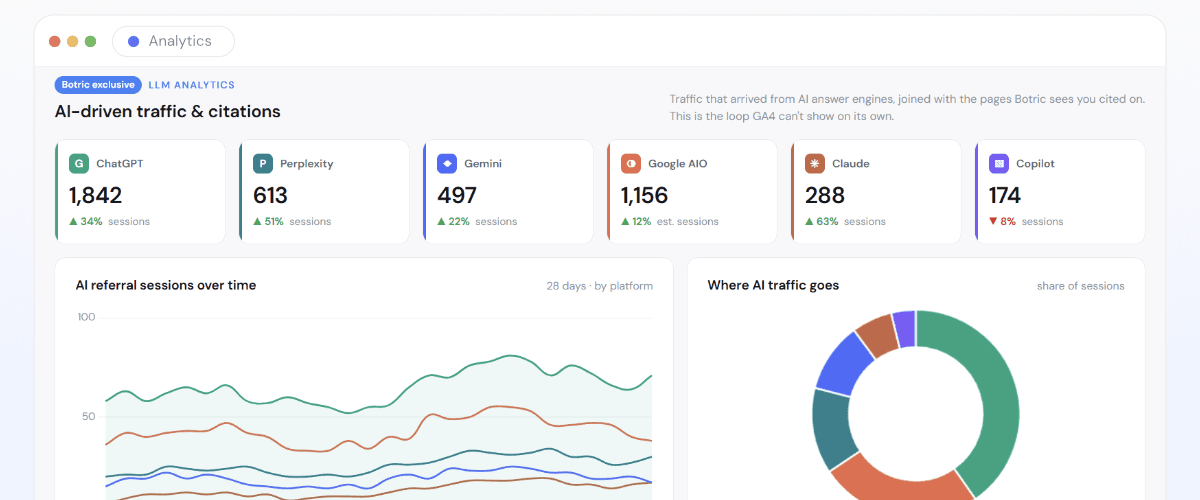
Task: Select the Copilot 174 sessions value
Action: 1005,195
